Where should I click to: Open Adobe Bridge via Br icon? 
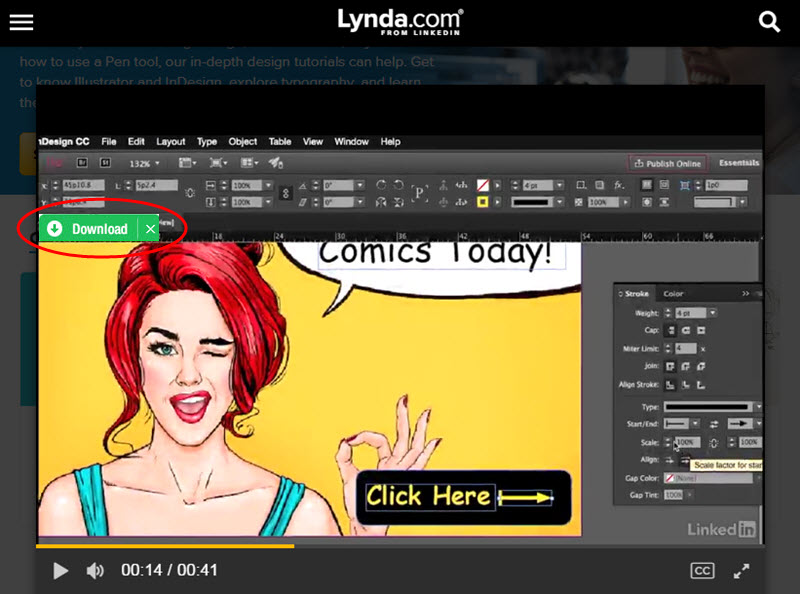(82, 163)
